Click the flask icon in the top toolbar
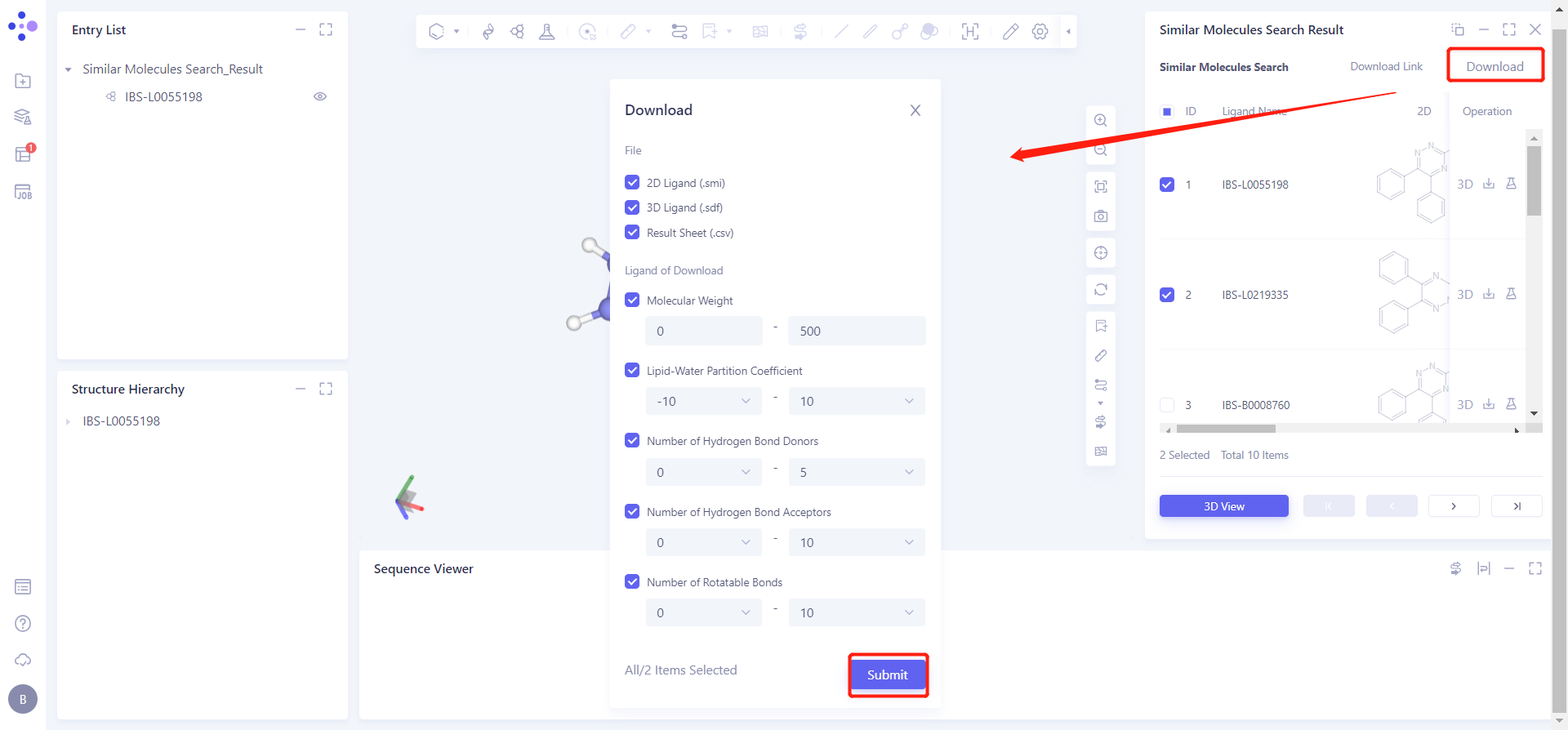Screen dimensions: 1568x730 (546, 32)
